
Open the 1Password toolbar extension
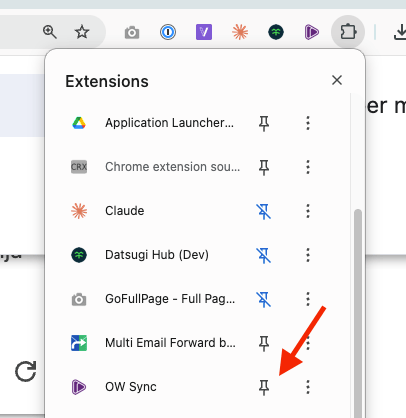click(168, 32)
